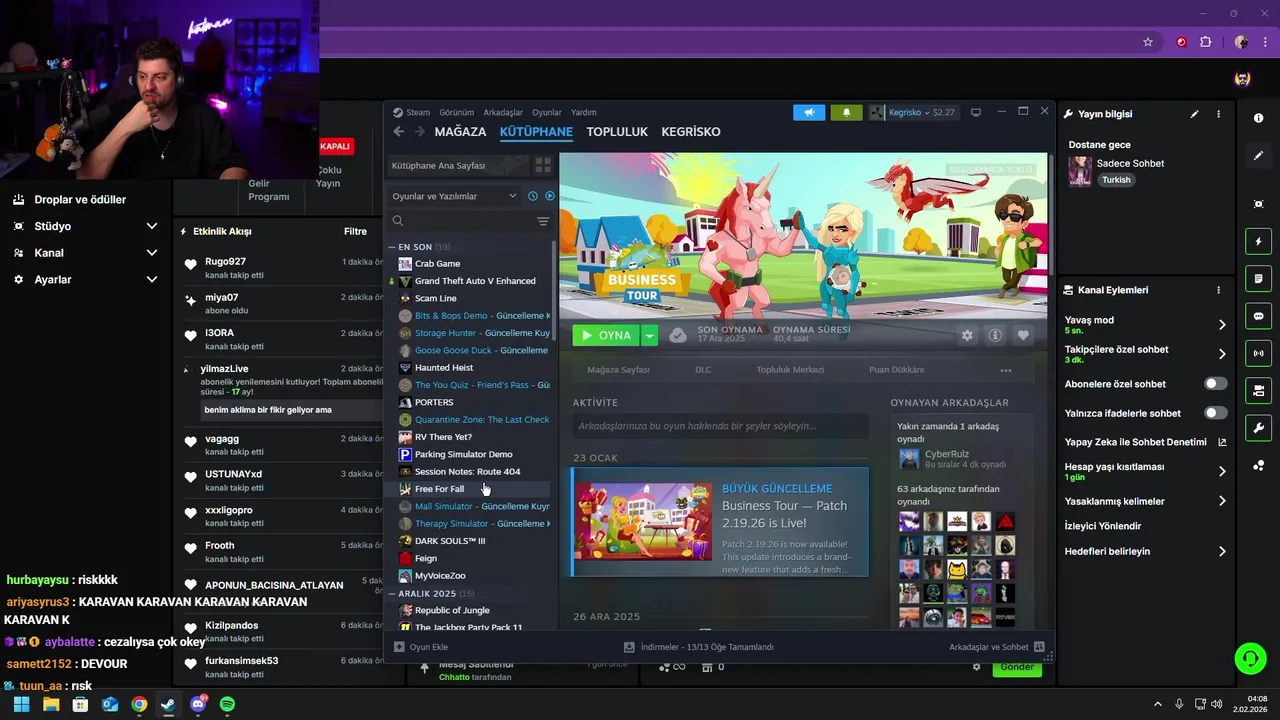Collapse the EN SON games group
The width and height of the screenshot is (1280, 720).
click(x=392, y=247)
